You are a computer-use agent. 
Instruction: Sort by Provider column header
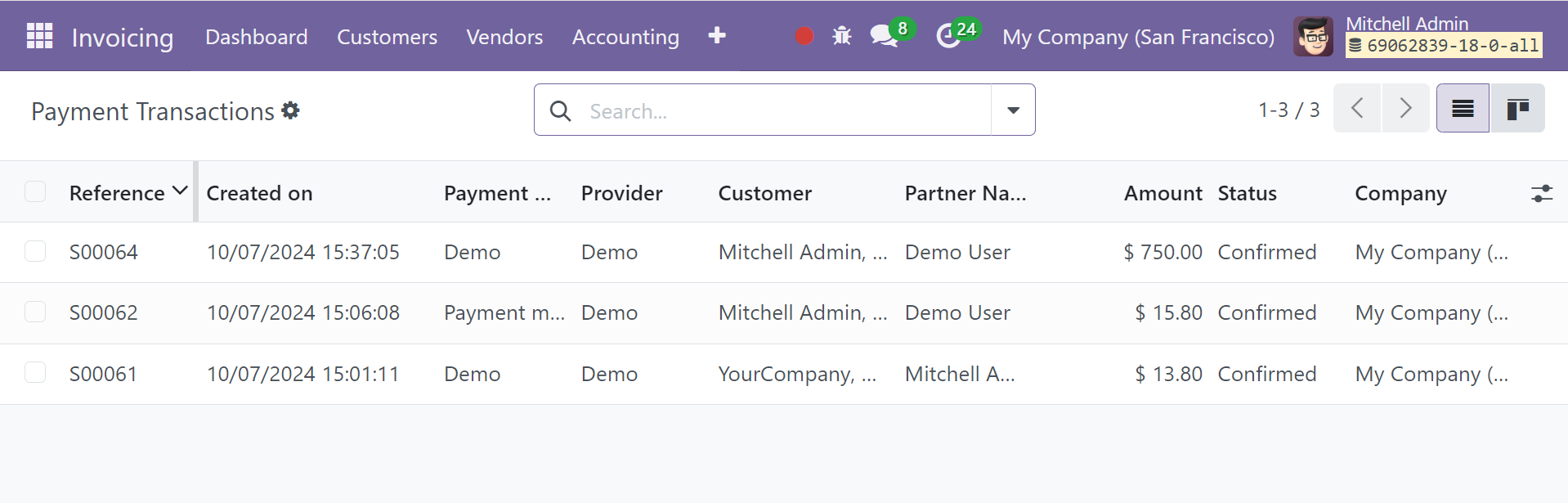pos(621,193)
